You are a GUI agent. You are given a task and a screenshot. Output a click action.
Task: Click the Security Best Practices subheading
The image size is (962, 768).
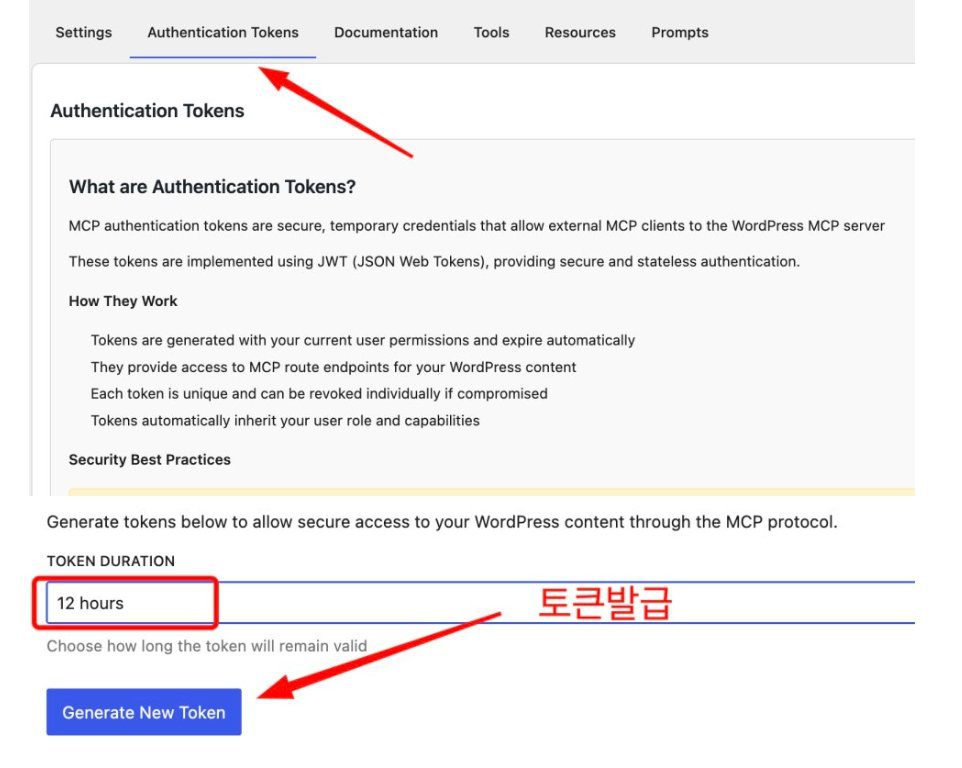[150, 460]
